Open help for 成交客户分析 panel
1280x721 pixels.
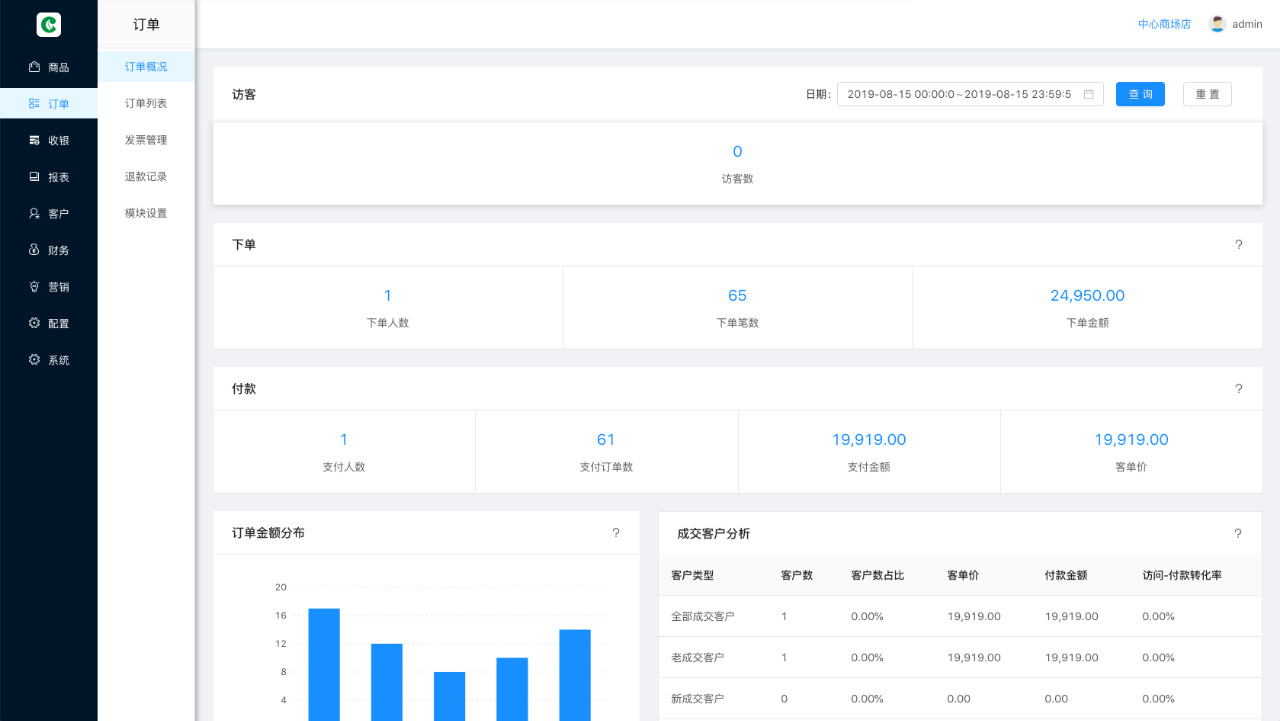[1238, 533]
